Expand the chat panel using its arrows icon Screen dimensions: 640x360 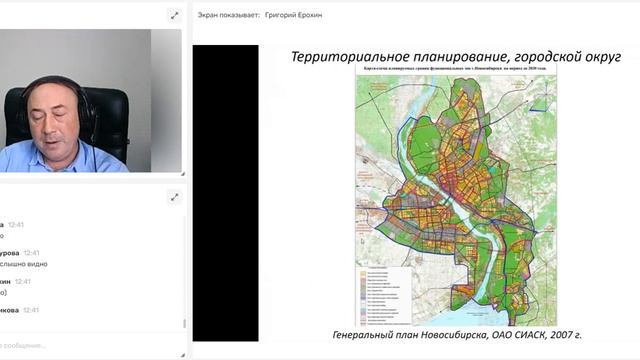click(x=175, y=197)
